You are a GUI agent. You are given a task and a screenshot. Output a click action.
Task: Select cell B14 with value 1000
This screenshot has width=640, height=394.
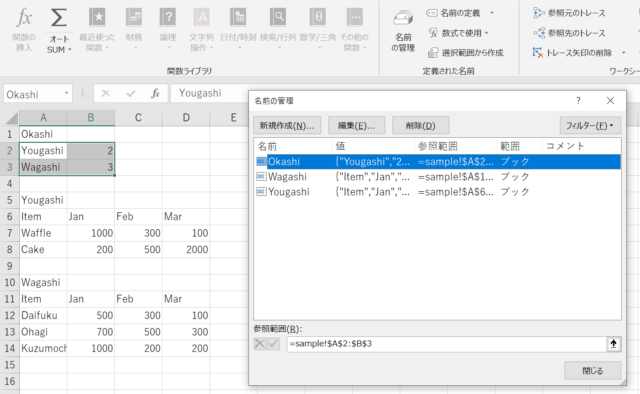tap(91, 348)
